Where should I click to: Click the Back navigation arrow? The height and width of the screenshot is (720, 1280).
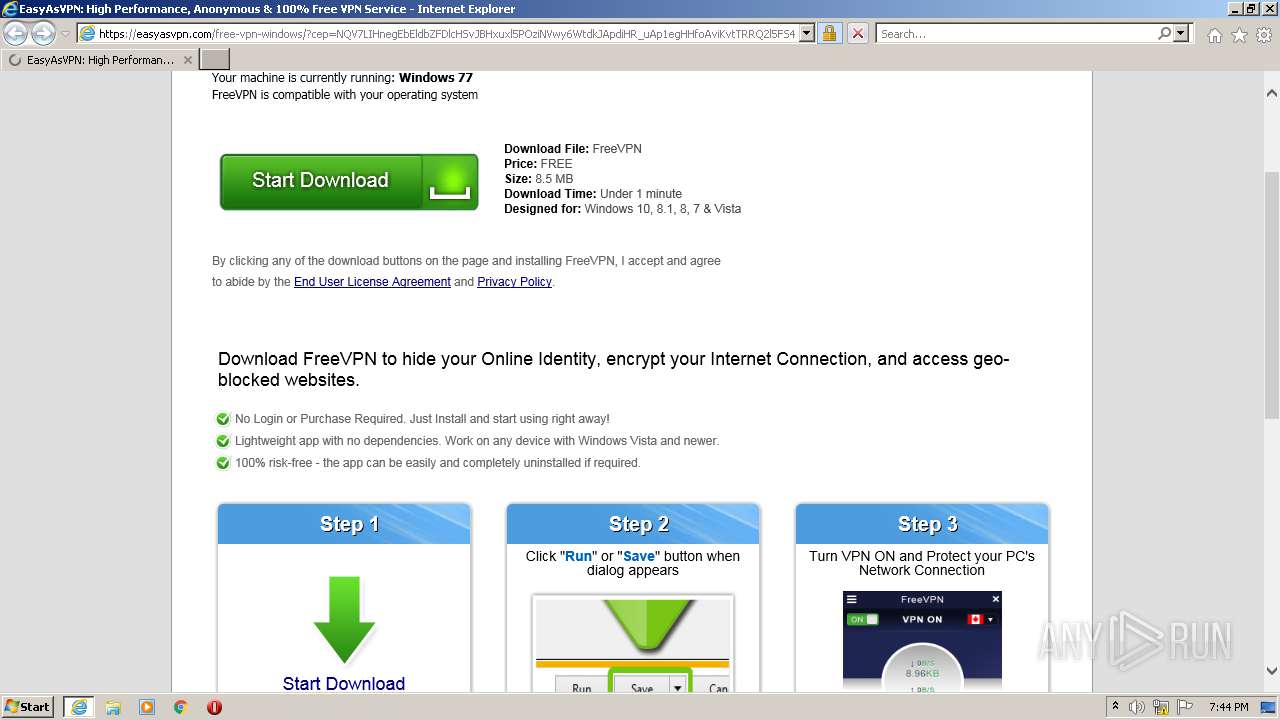(15, 33)
